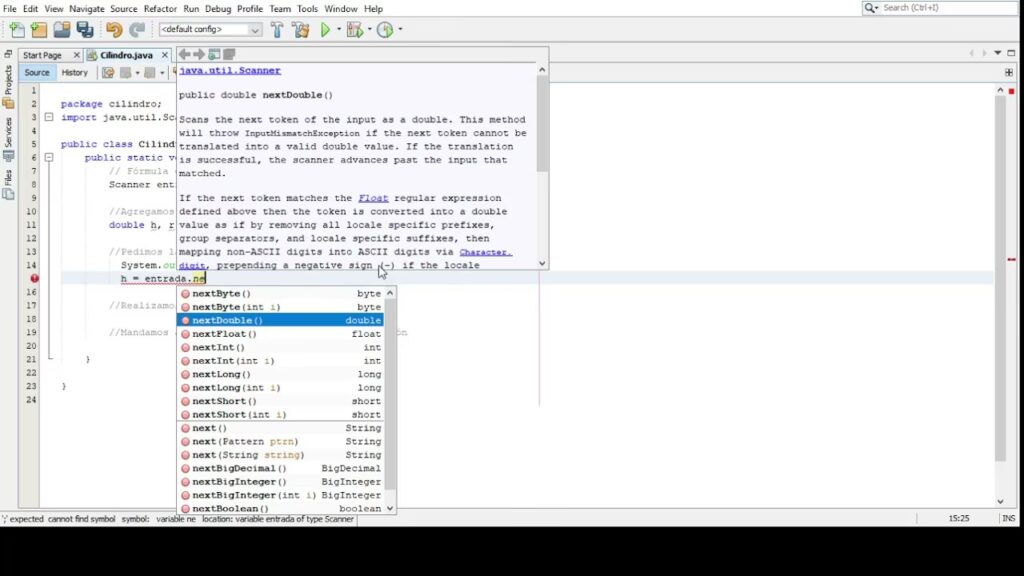Open the default config dropdown
The width and height of the screenshot is (1024, 576).
pyautogui.click(x=210, y=30)
